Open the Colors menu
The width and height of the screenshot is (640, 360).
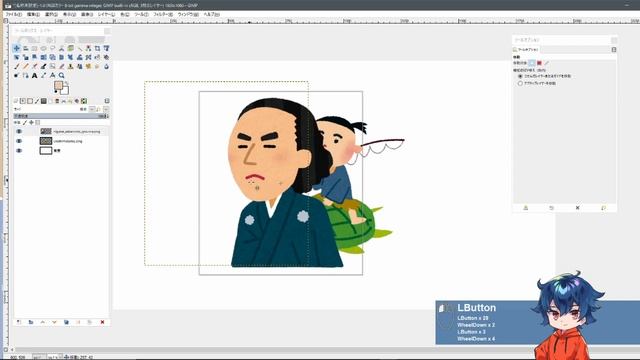[x=124, y=14]
